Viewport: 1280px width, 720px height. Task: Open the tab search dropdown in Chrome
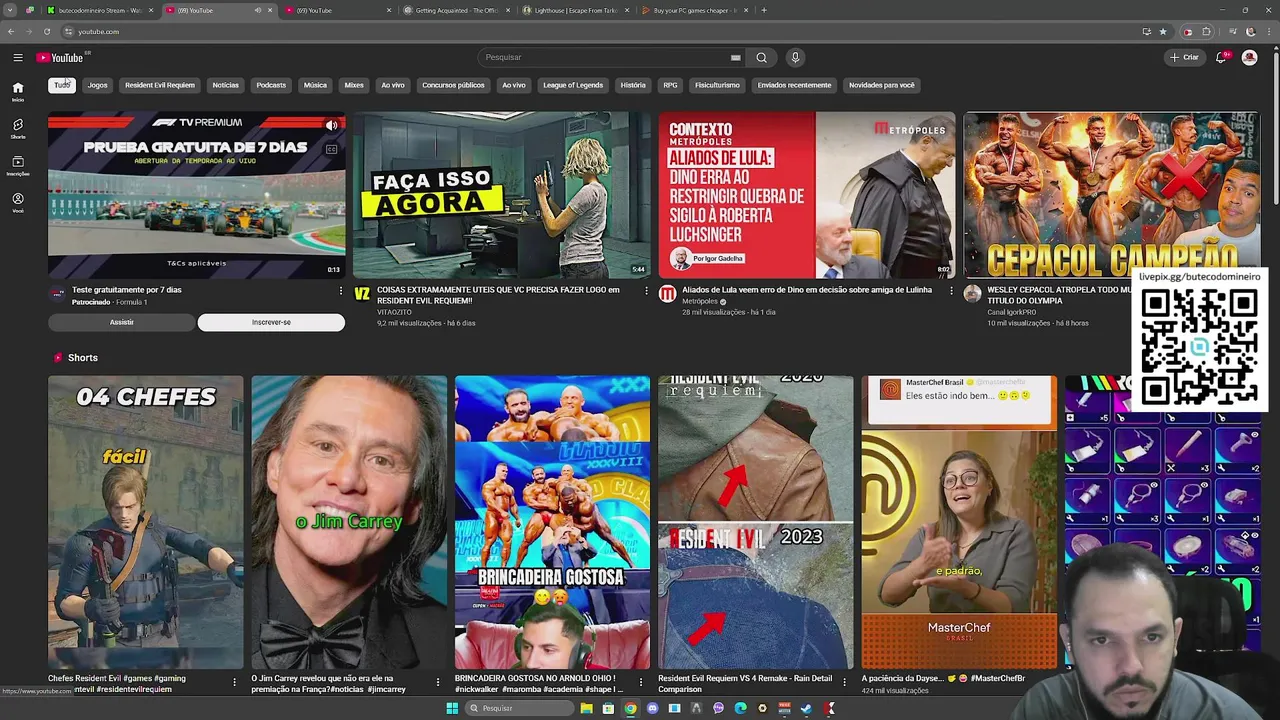10,10
